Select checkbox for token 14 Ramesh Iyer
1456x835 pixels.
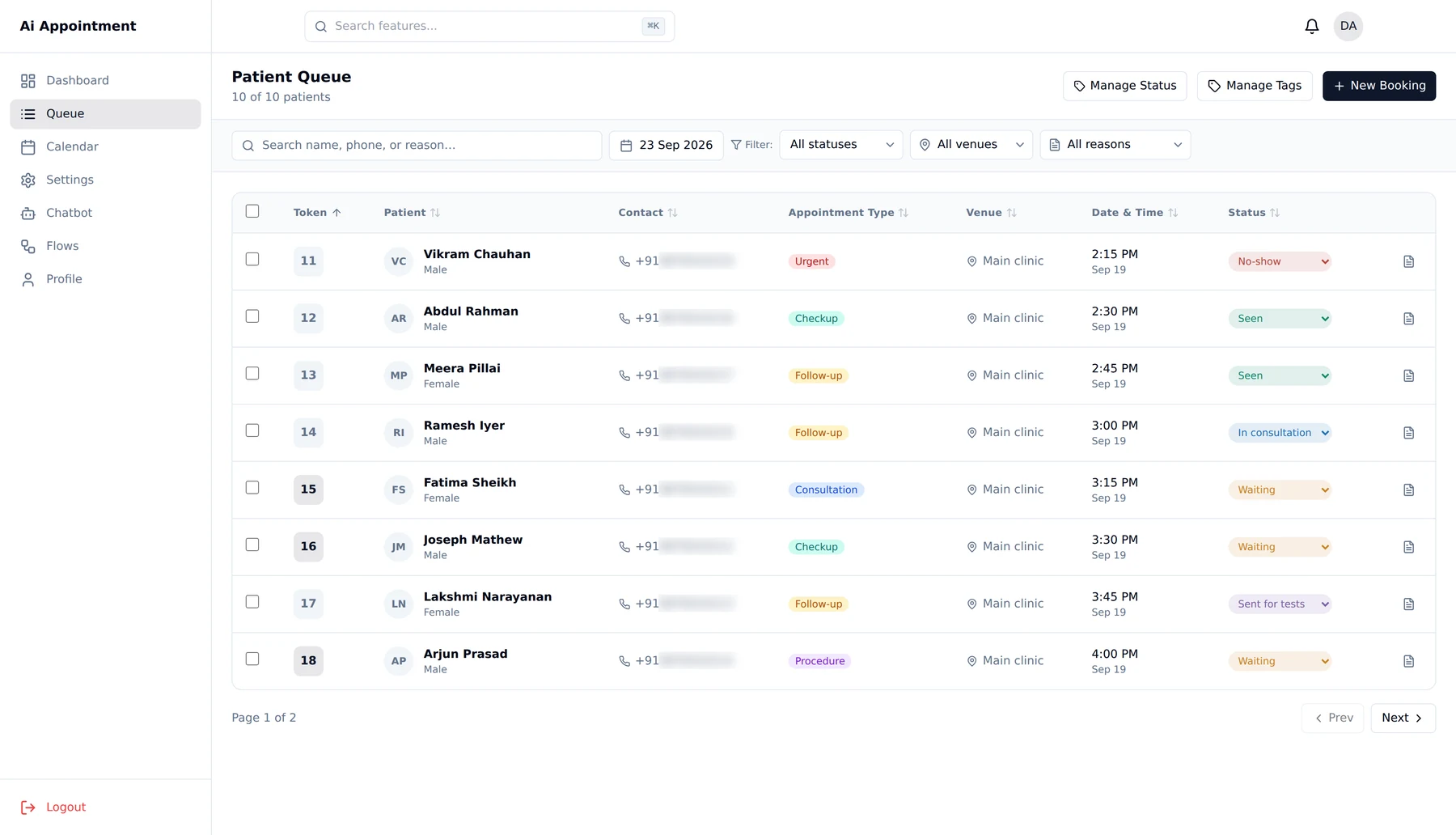coord(252,430)
